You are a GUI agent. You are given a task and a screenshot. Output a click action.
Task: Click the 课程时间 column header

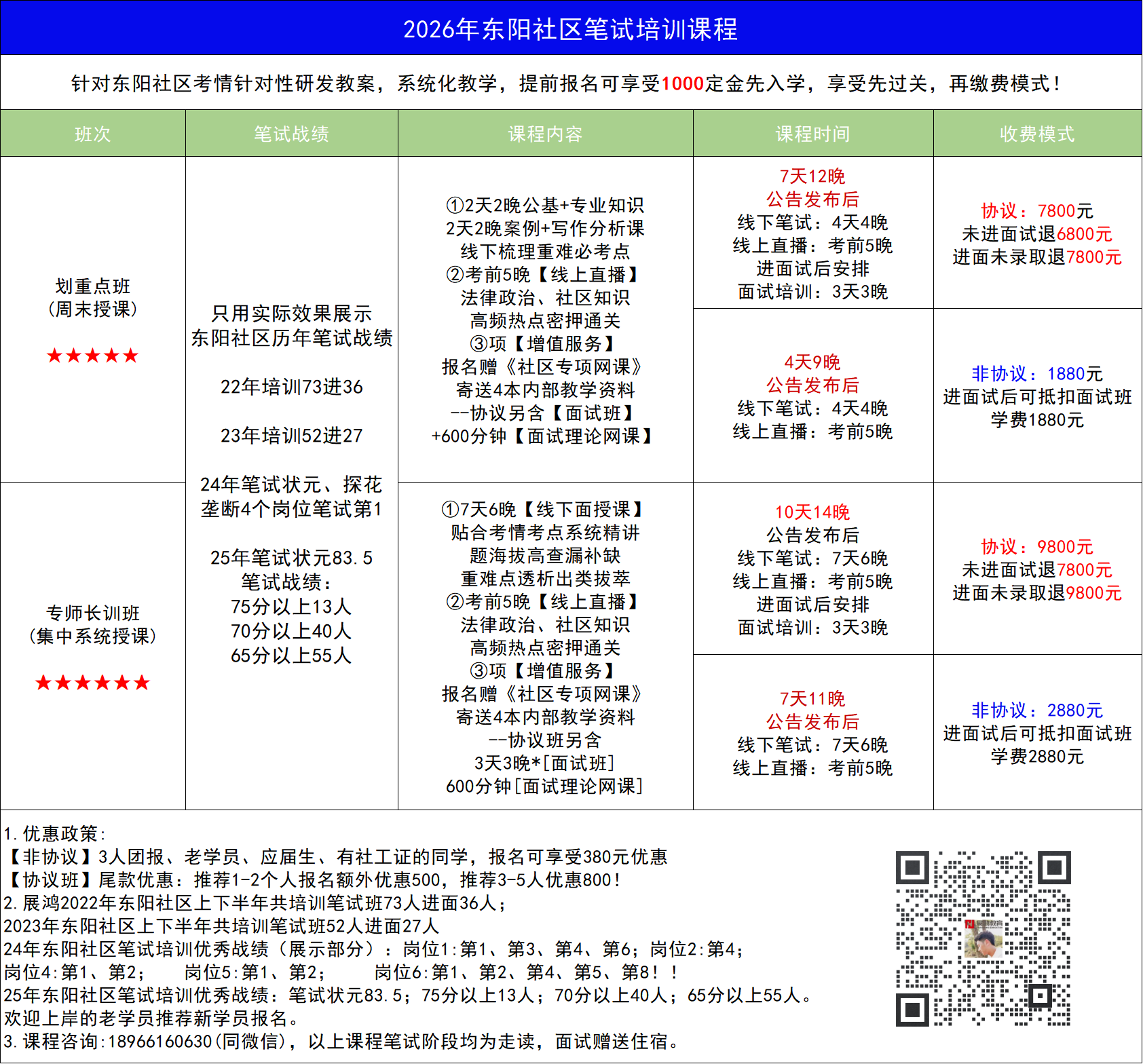tap(812, 134)
